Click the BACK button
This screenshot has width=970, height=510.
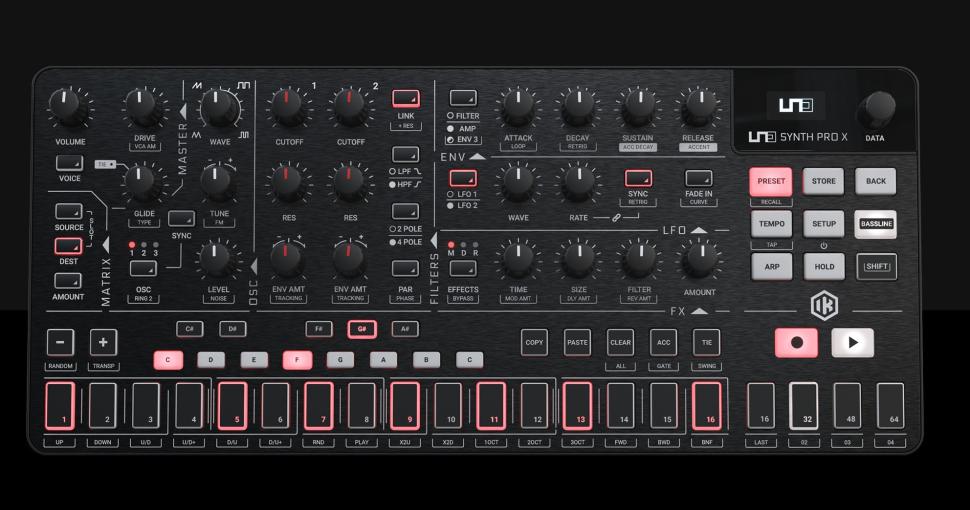tap(875, 181)
